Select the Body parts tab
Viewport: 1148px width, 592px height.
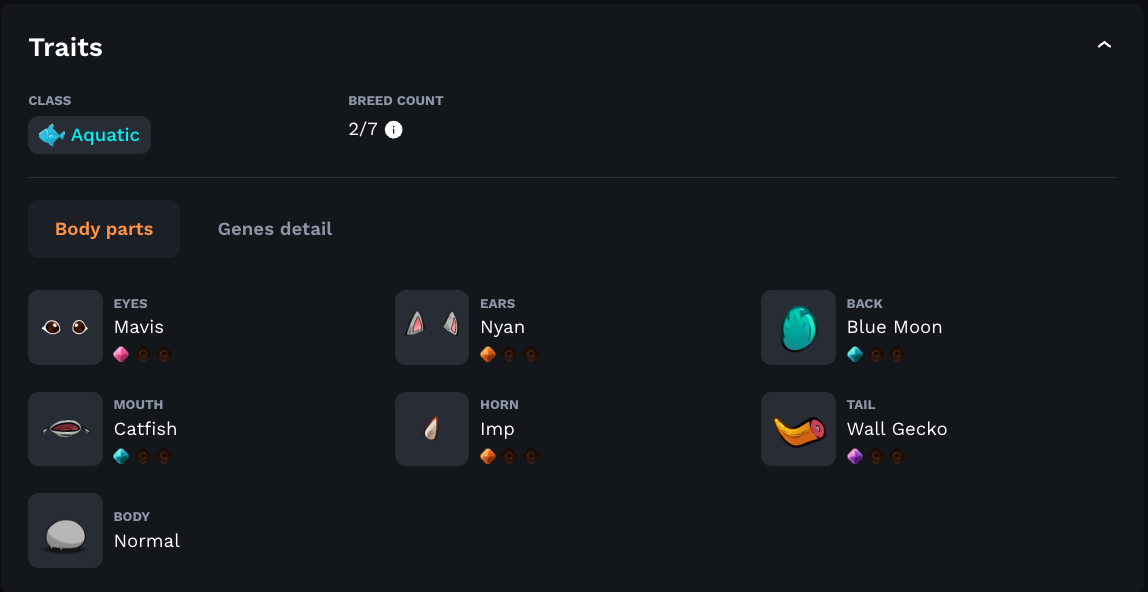104,229
